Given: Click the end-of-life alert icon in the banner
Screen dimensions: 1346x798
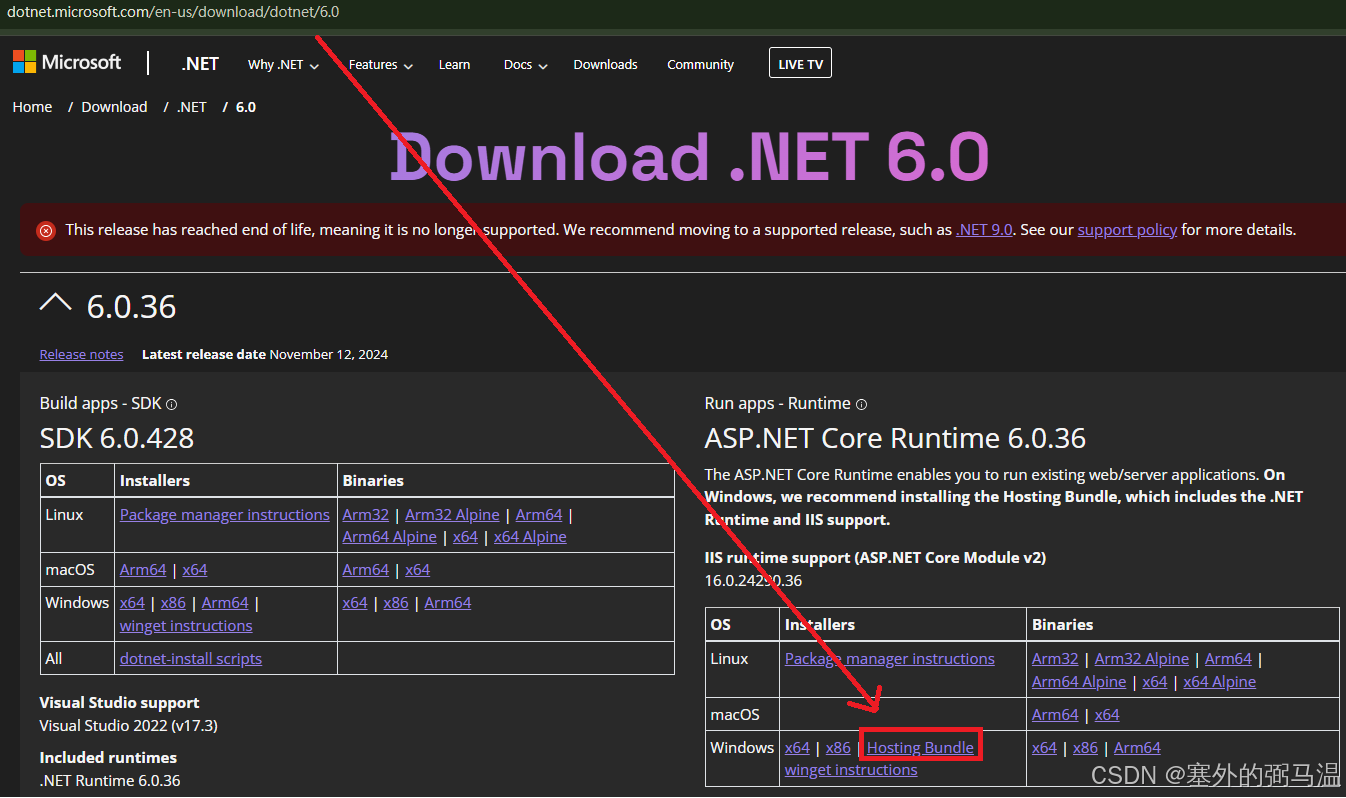Looking at the screenshot, I should click(45, 230).
